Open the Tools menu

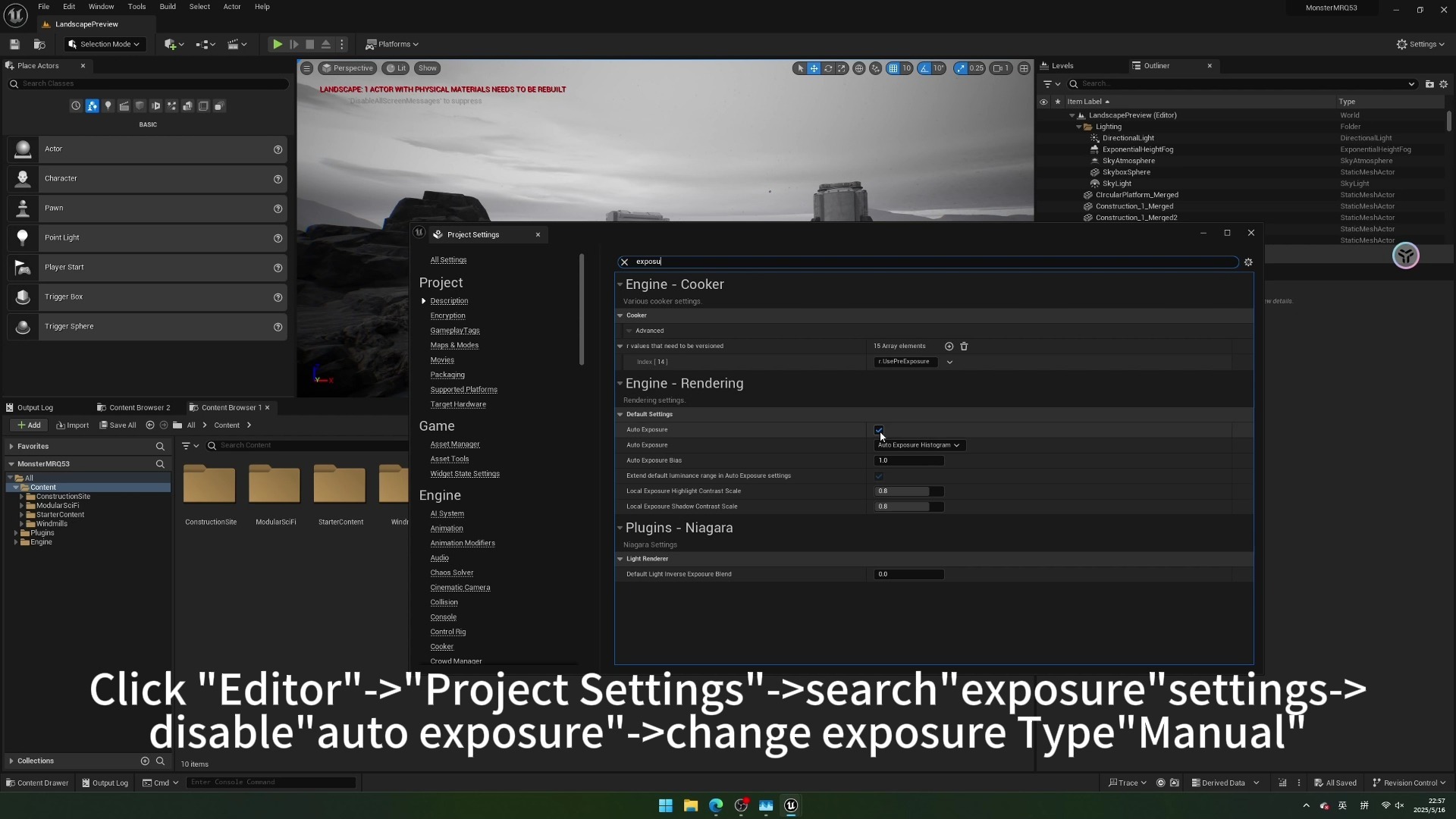pos(136,7)
